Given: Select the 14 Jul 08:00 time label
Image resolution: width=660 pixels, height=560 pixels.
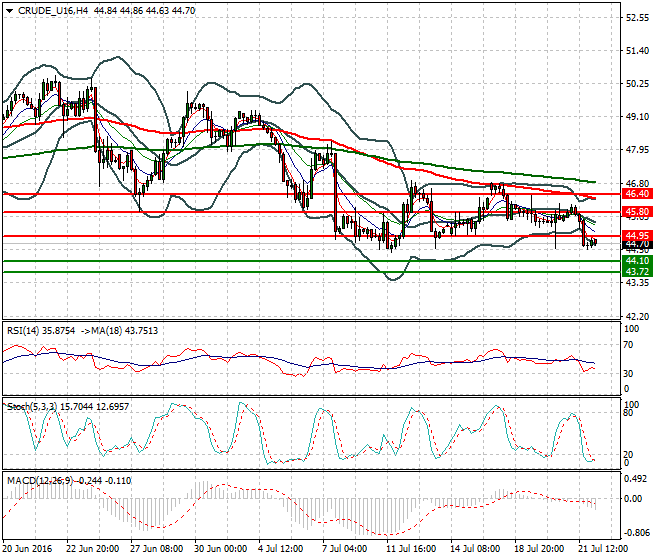Looking at the screenshot, I should click(x=475, y=549).
